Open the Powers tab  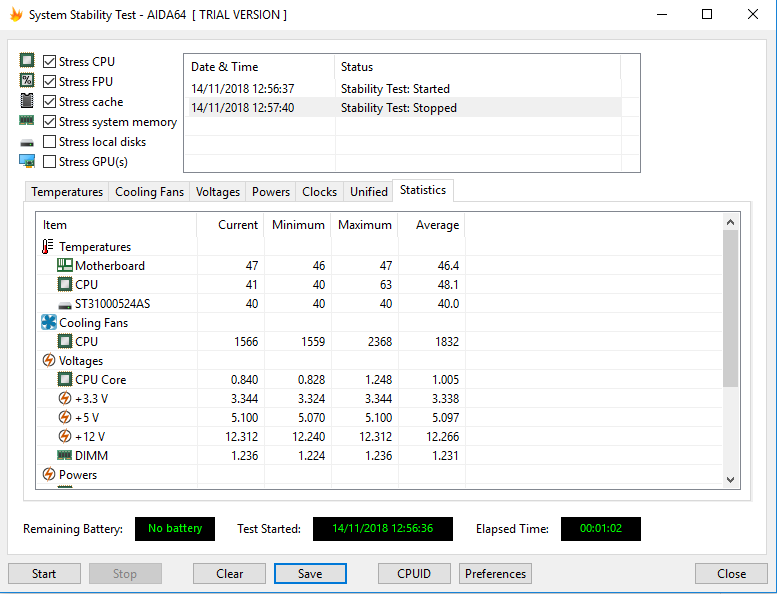[271, 192]
